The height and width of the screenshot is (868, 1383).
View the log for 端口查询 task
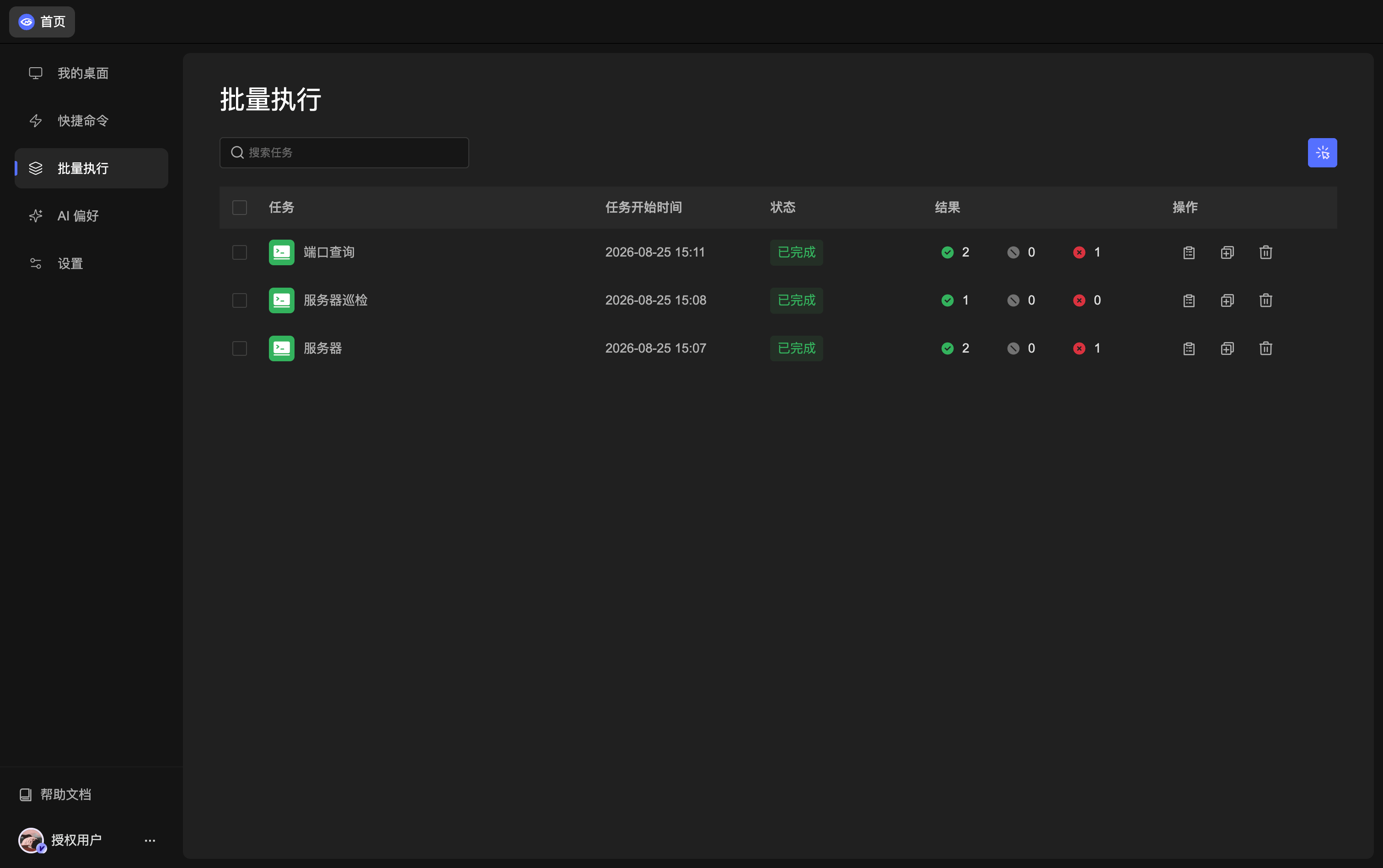(1189, 252)
